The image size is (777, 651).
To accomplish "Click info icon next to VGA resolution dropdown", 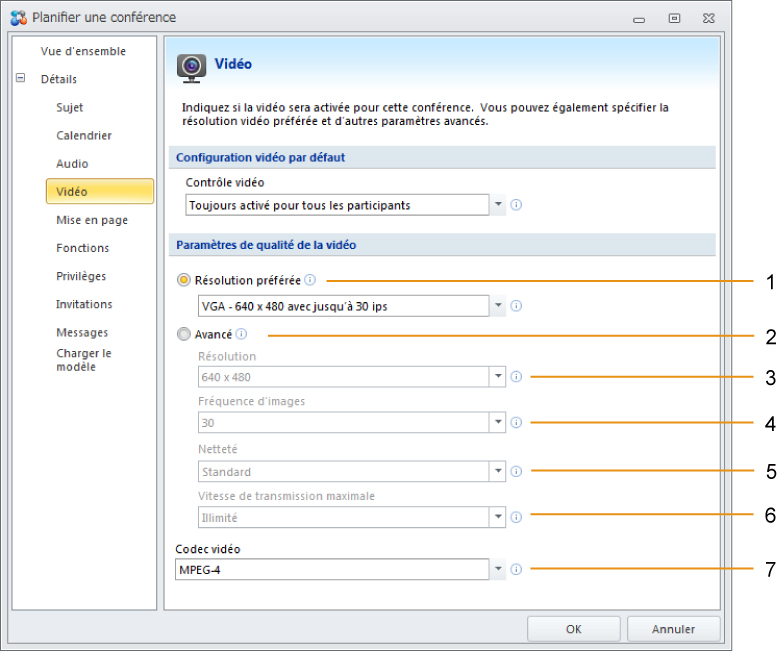I will tap(516, 306).
